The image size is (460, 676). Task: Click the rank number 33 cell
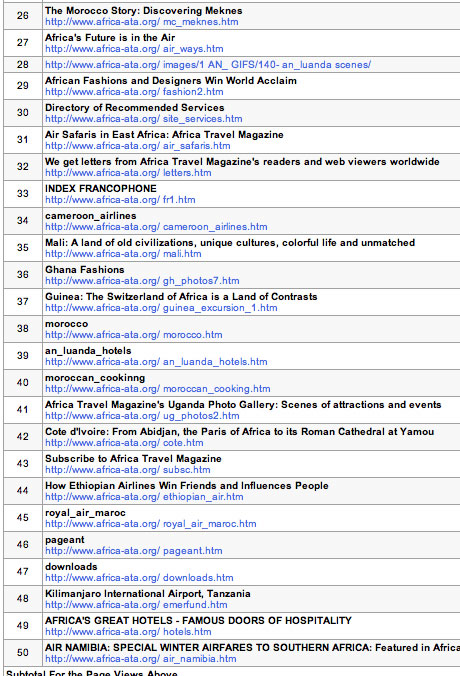pos(23,194)
